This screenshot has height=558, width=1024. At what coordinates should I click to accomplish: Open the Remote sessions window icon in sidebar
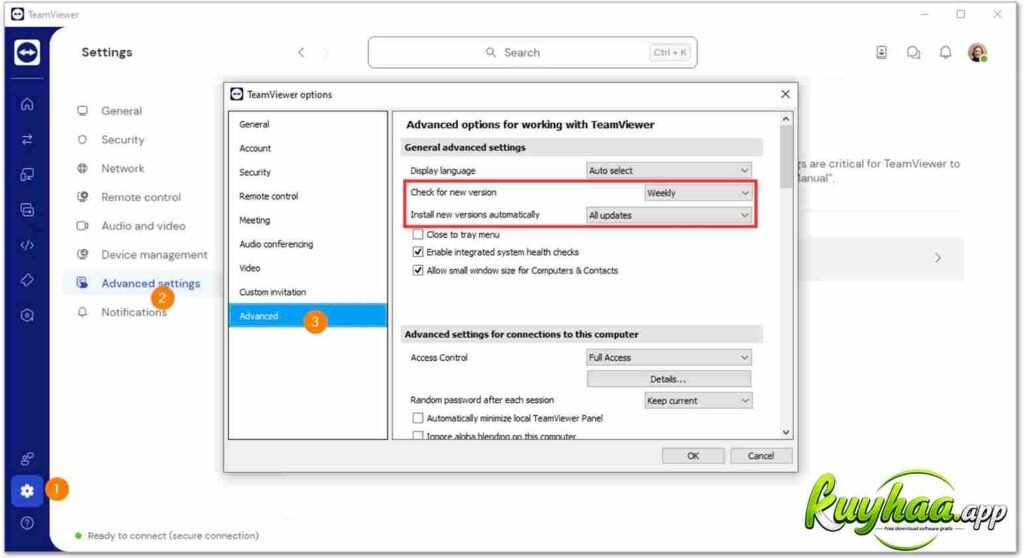point(27,210)
